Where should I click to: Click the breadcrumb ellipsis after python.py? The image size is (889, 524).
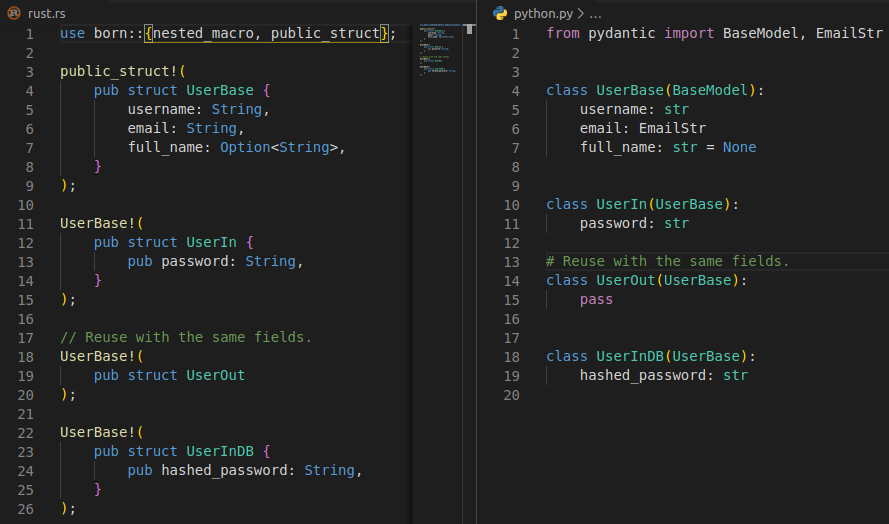(595, 14)
